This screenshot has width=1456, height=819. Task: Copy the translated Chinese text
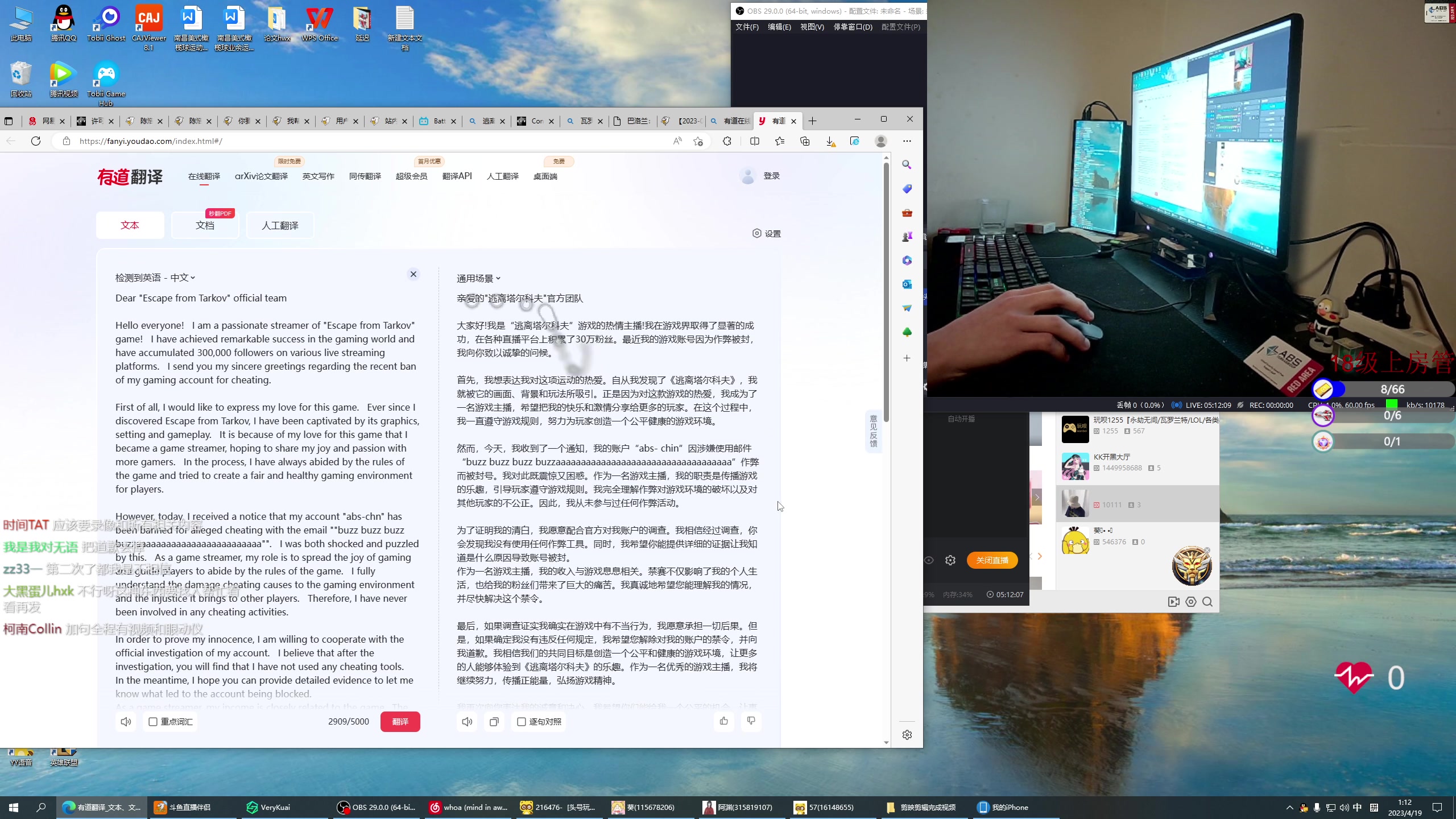(x=494, y=721)
